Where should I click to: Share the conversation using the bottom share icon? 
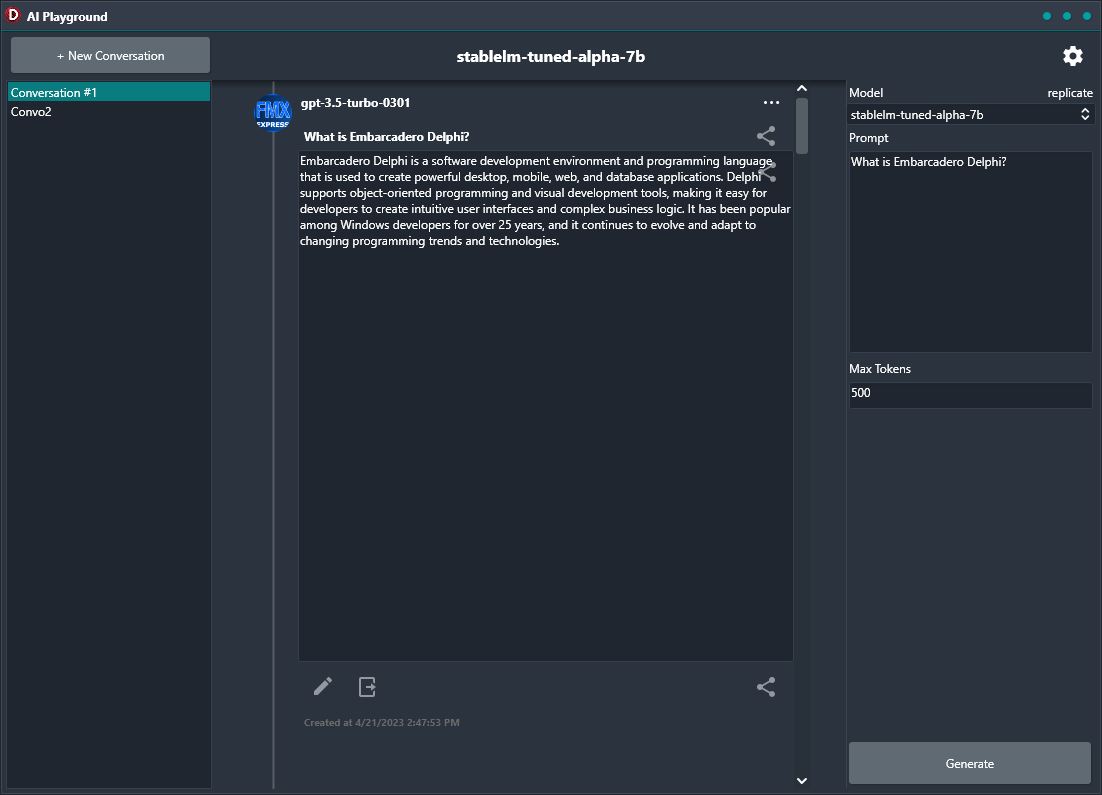pyautogui.click(x=766, y=687)
